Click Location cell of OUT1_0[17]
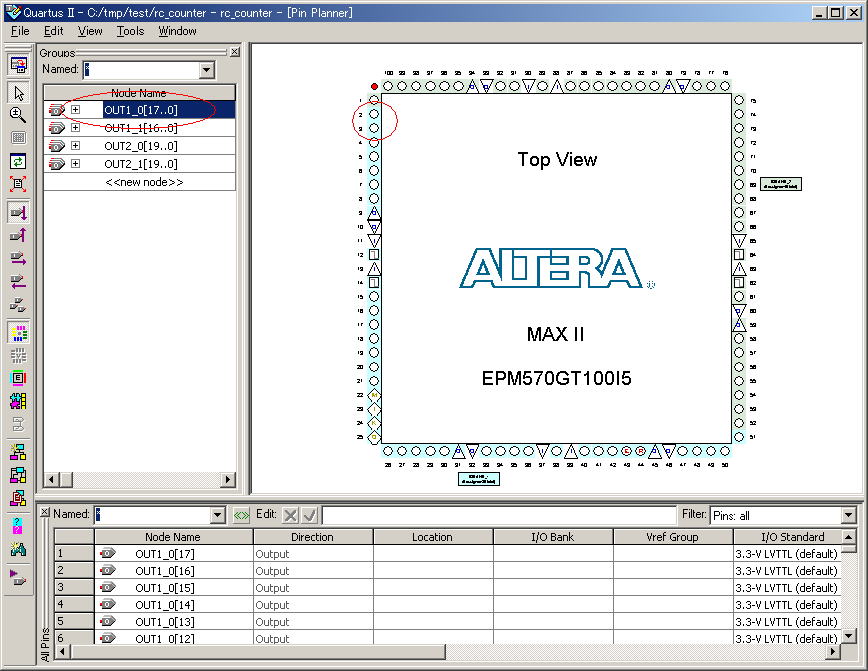Image resolution: width=868 pixels, height=671 pixels. coord(433,554)
